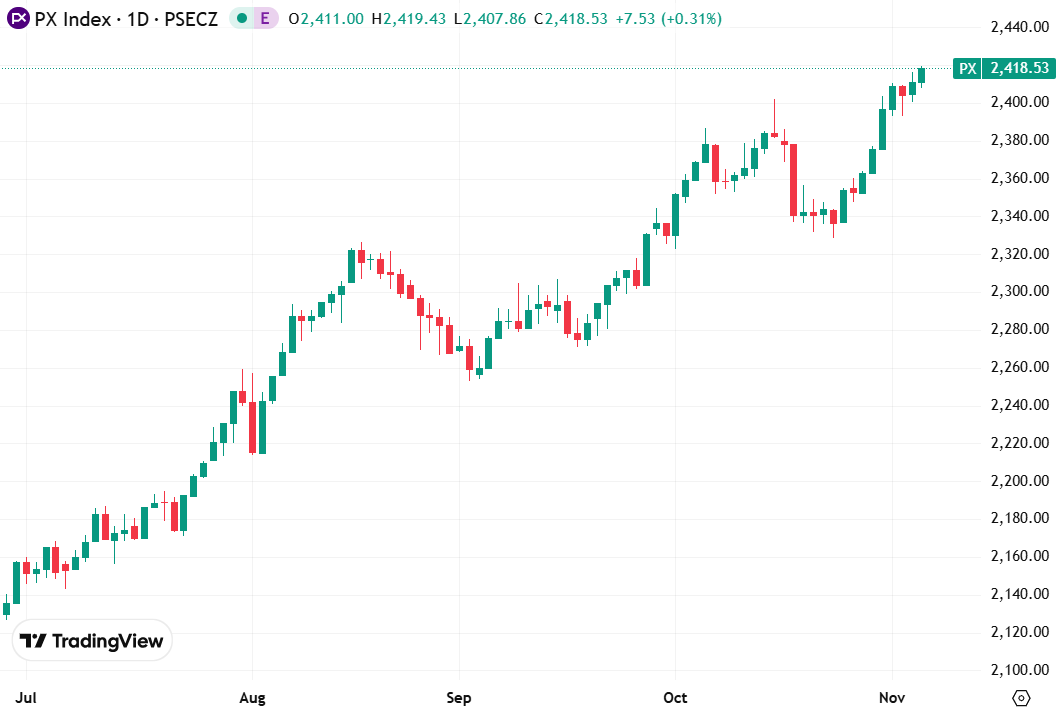Click the 2,300.00 level on price scale
The height and width of the screenshot is (713, 1059).
(1021, 291)
